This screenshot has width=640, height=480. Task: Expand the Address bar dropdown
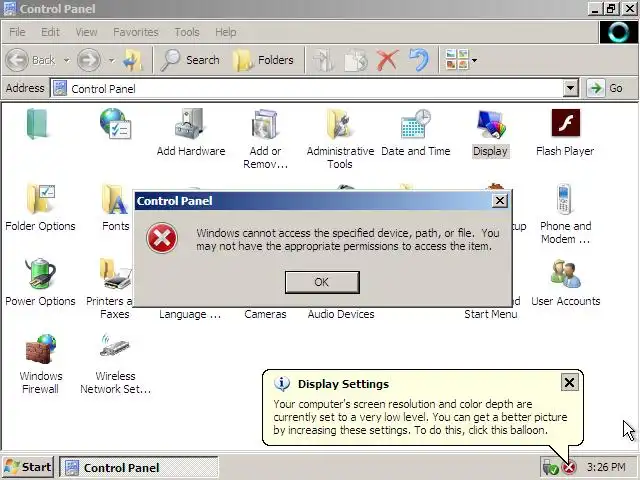pyautogui.click(x=570, y=88)
